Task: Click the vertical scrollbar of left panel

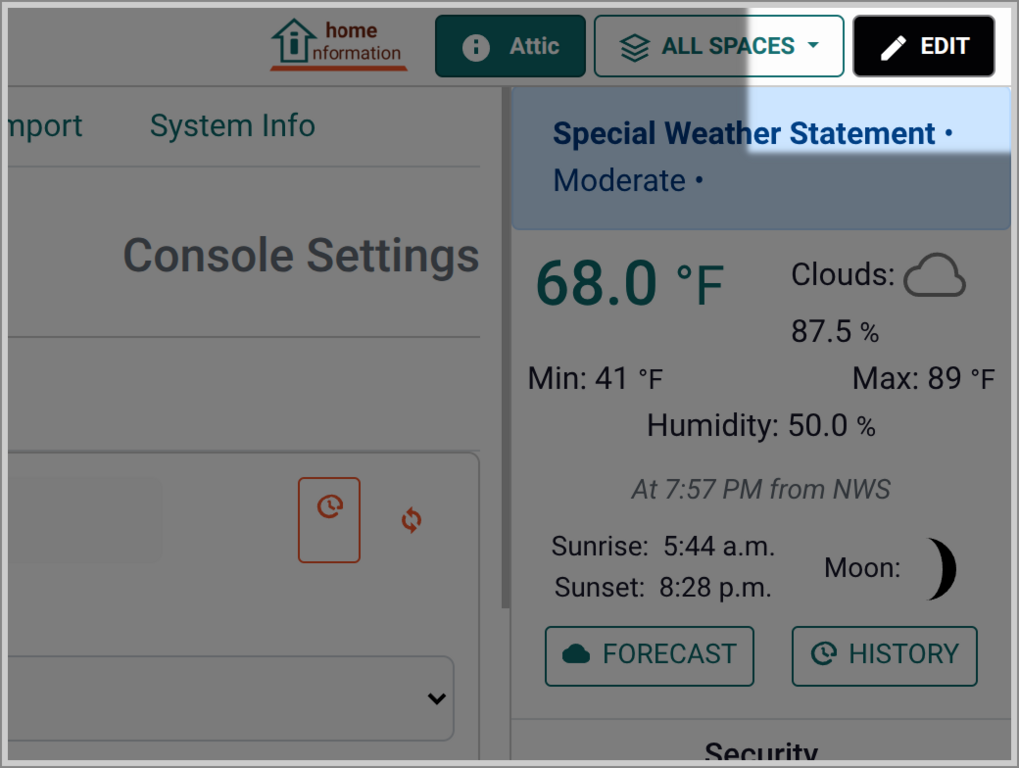Action: [506, 348]
